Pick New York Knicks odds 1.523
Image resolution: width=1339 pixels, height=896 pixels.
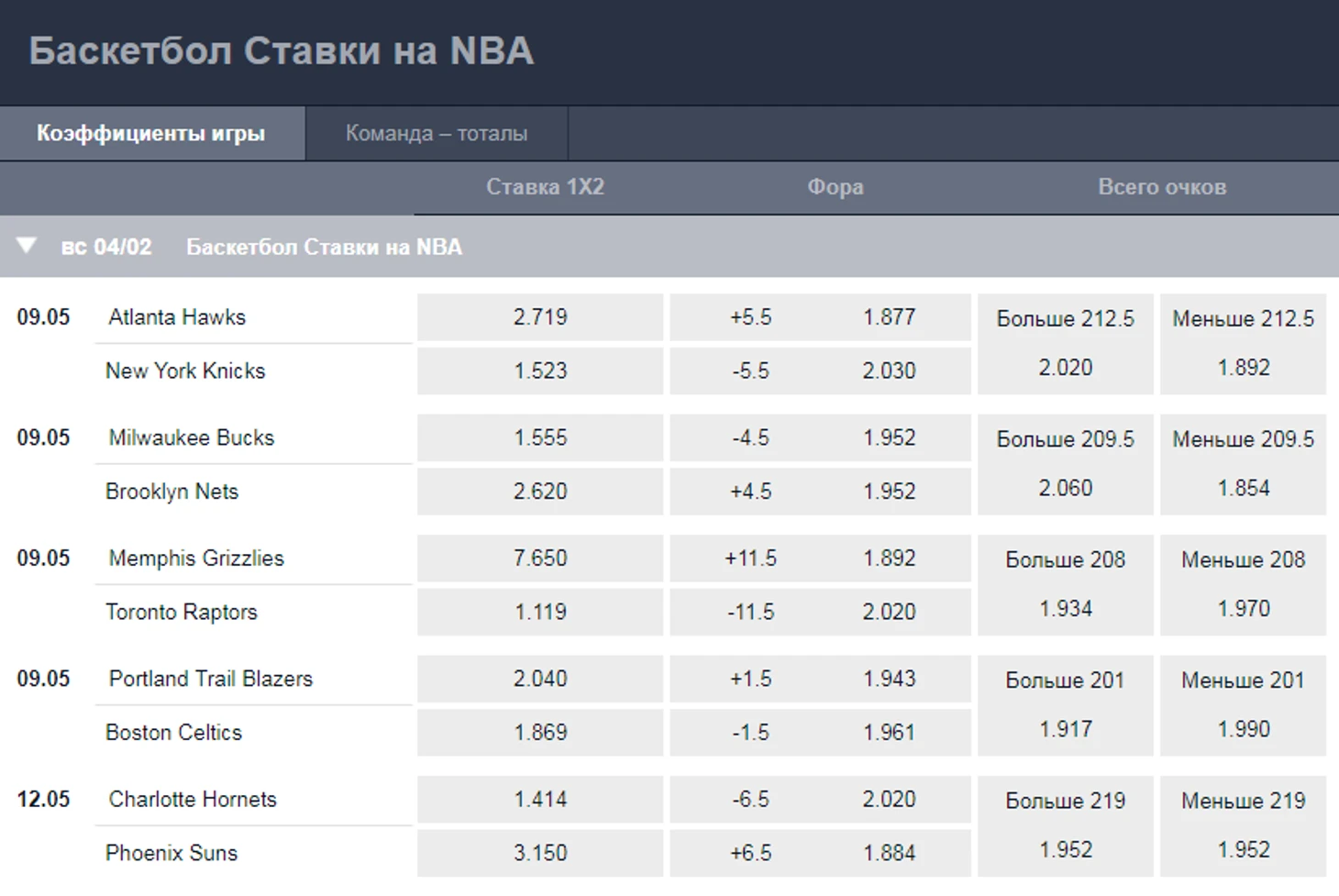(540, 371)
